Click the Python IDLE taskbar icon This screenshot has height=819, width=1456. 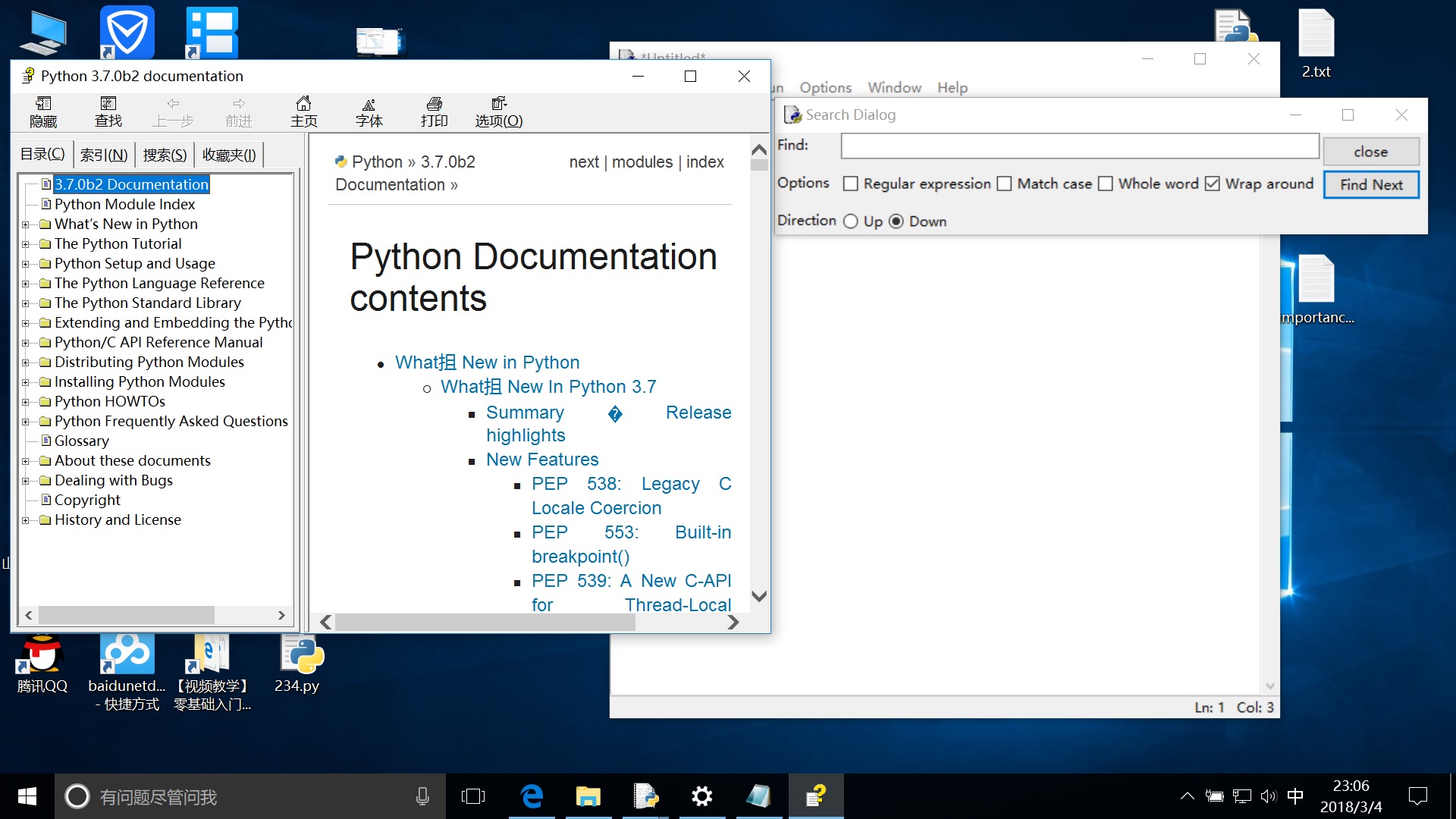pos(645,796)
